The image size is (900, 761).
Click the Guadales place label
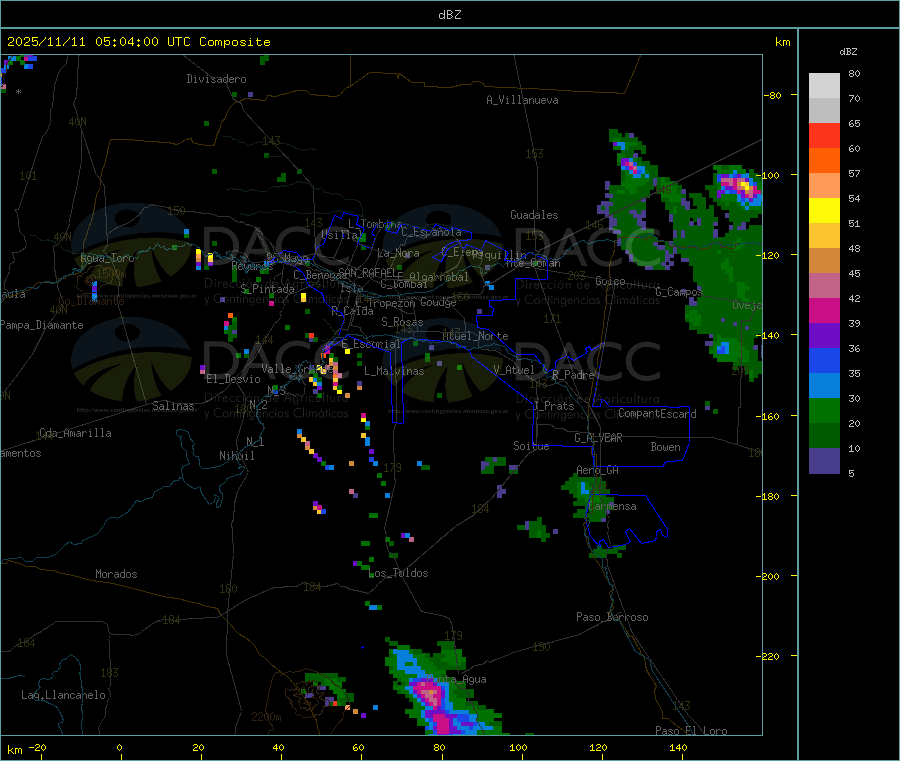534,215
